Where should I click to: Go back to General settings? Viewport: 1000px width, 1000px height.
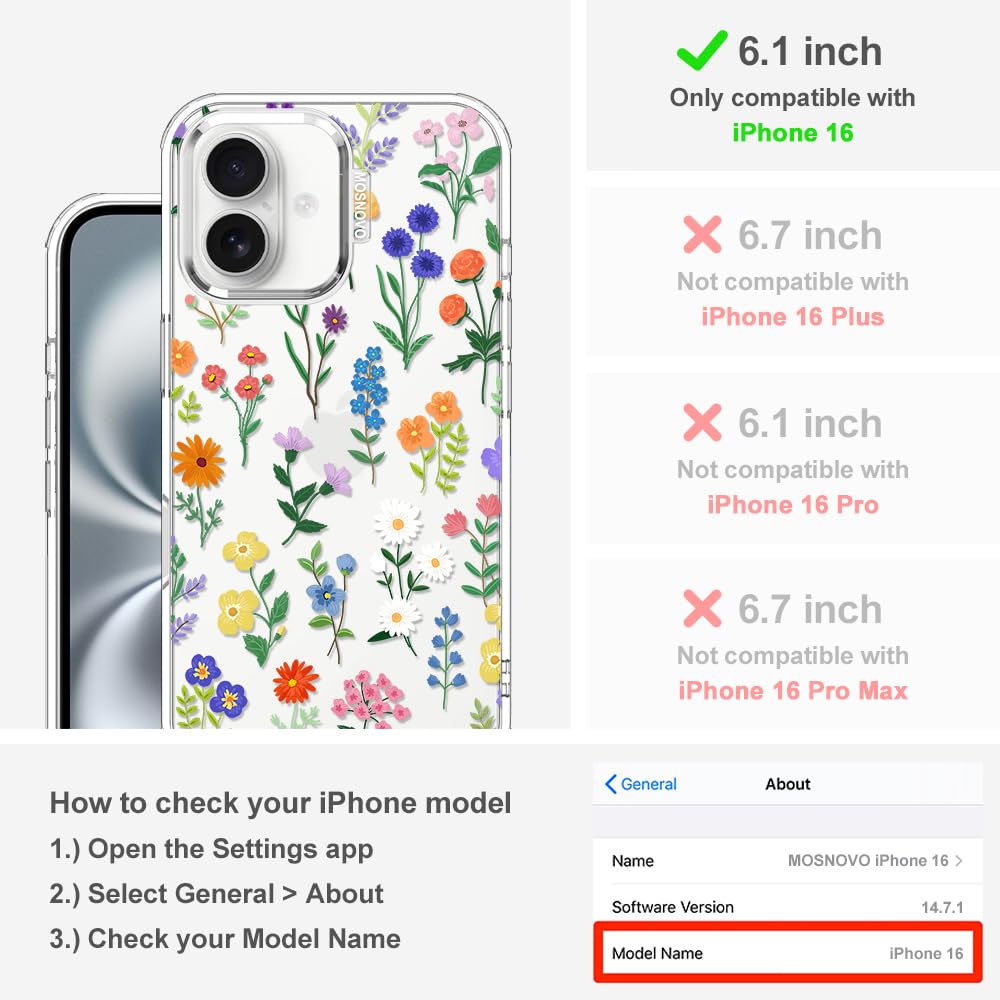[641, 784]
